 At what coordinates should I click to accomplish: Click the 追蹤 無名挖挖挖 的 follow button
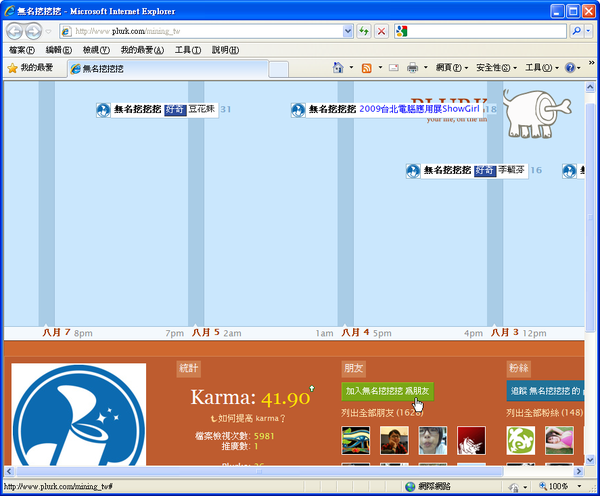pos(546,391)
